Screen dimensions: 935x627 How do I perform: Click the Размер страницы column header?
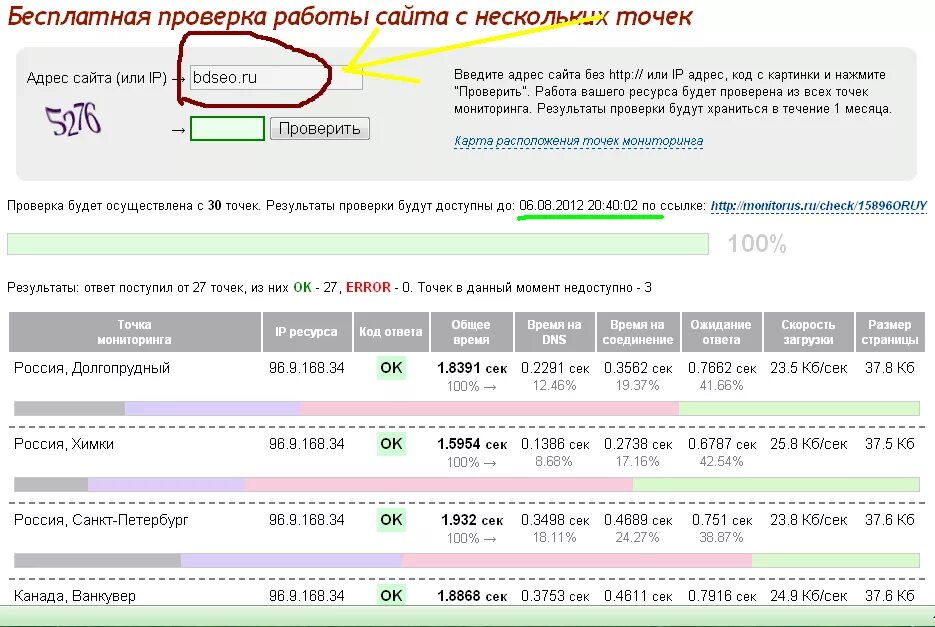[890, 332]
